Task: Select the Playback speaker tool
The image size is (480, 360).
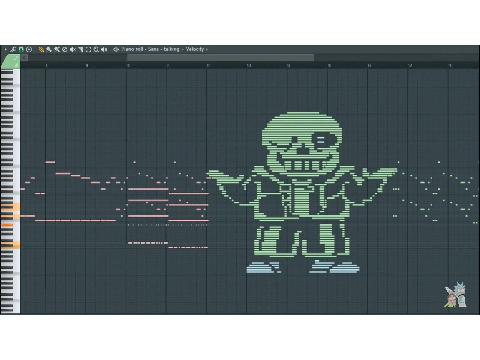Action: 104,49
